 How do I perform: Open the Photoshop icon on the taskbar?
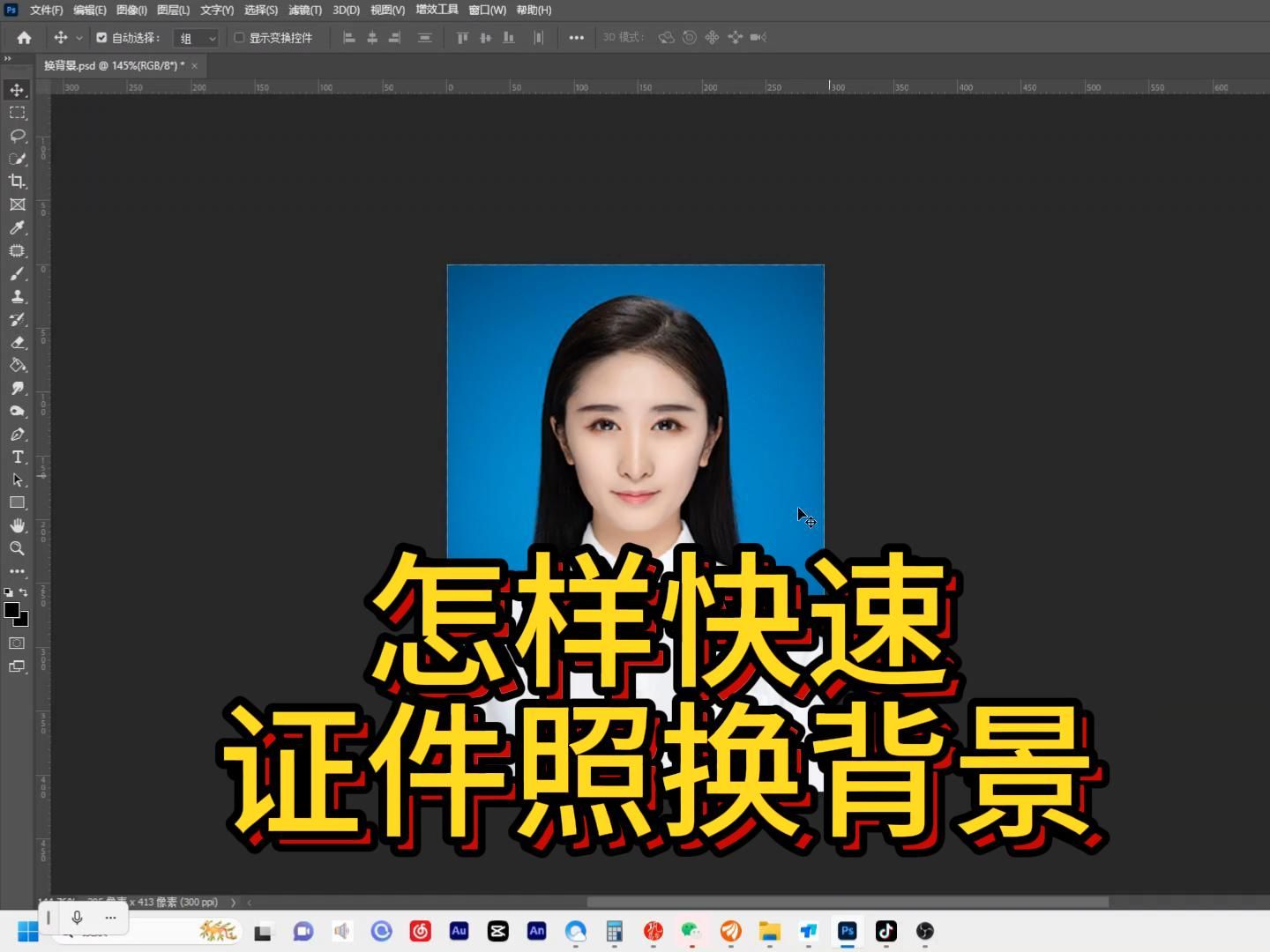pyautogui.click(x=846, y=931)
